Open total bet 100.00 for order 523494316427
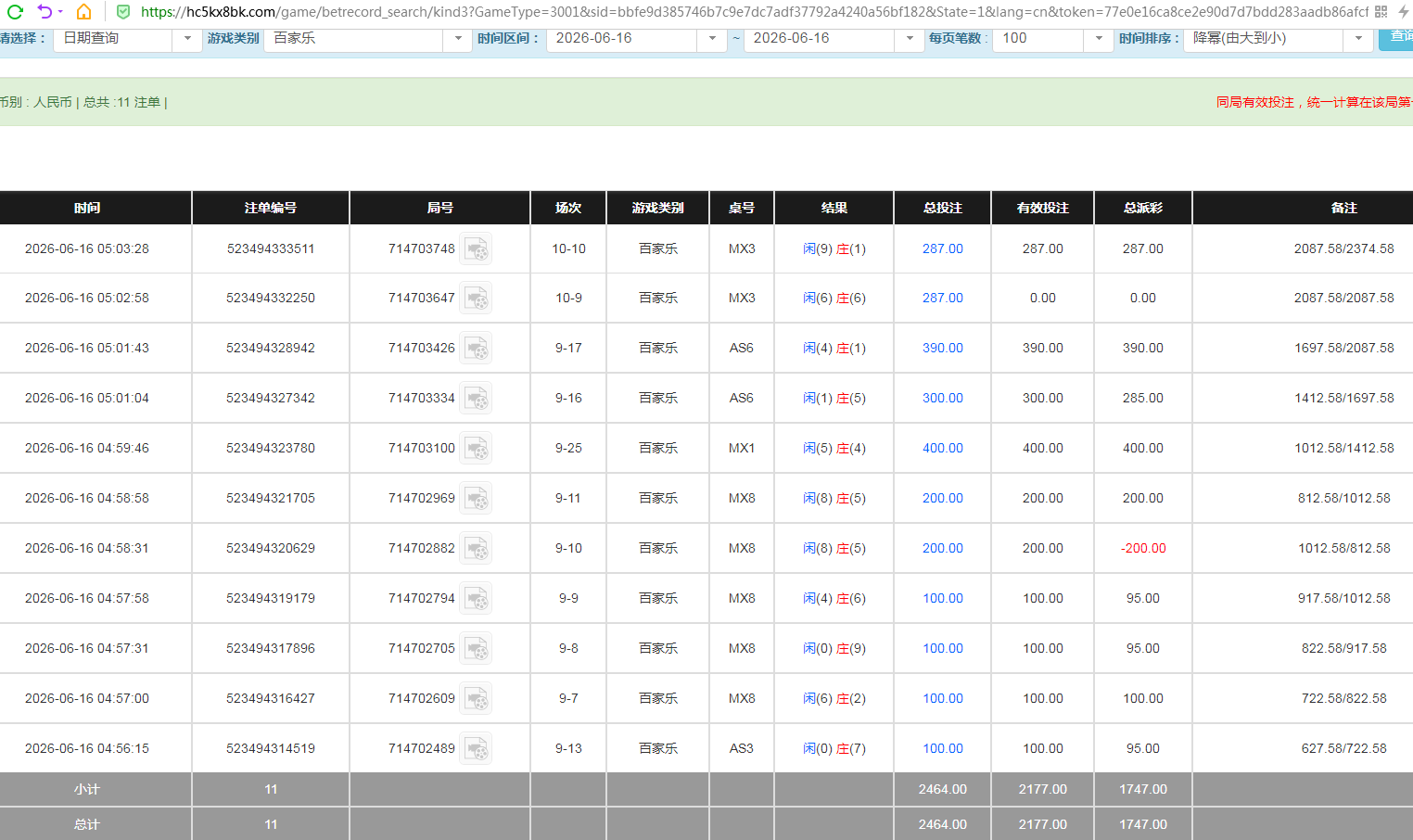 coord(942,698)
